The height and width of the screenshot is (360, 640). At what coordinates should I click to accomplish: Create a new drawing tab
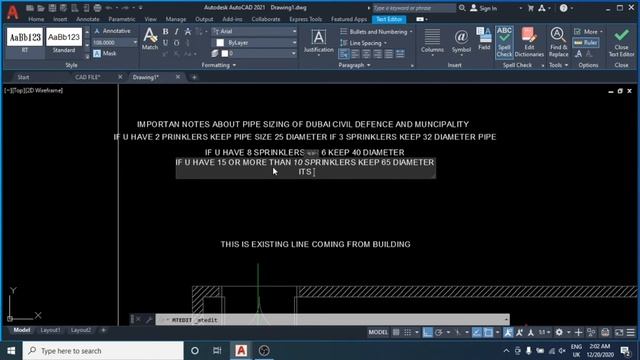(194, 77)
